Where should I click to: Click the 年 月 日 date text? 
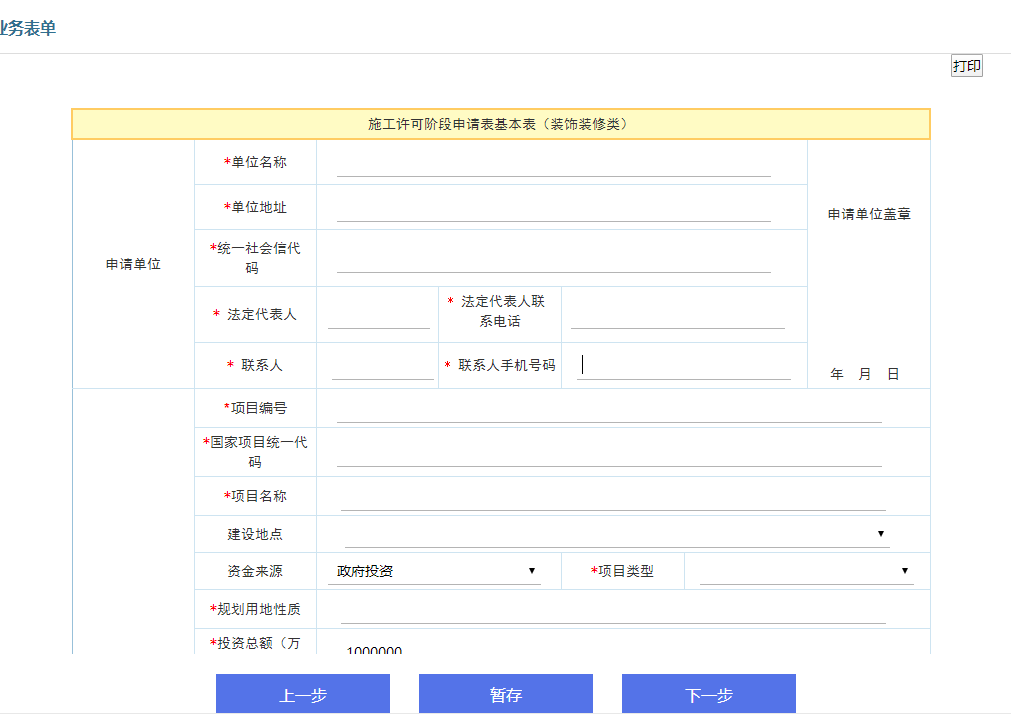pyautogui.click(x=865, y=374)
